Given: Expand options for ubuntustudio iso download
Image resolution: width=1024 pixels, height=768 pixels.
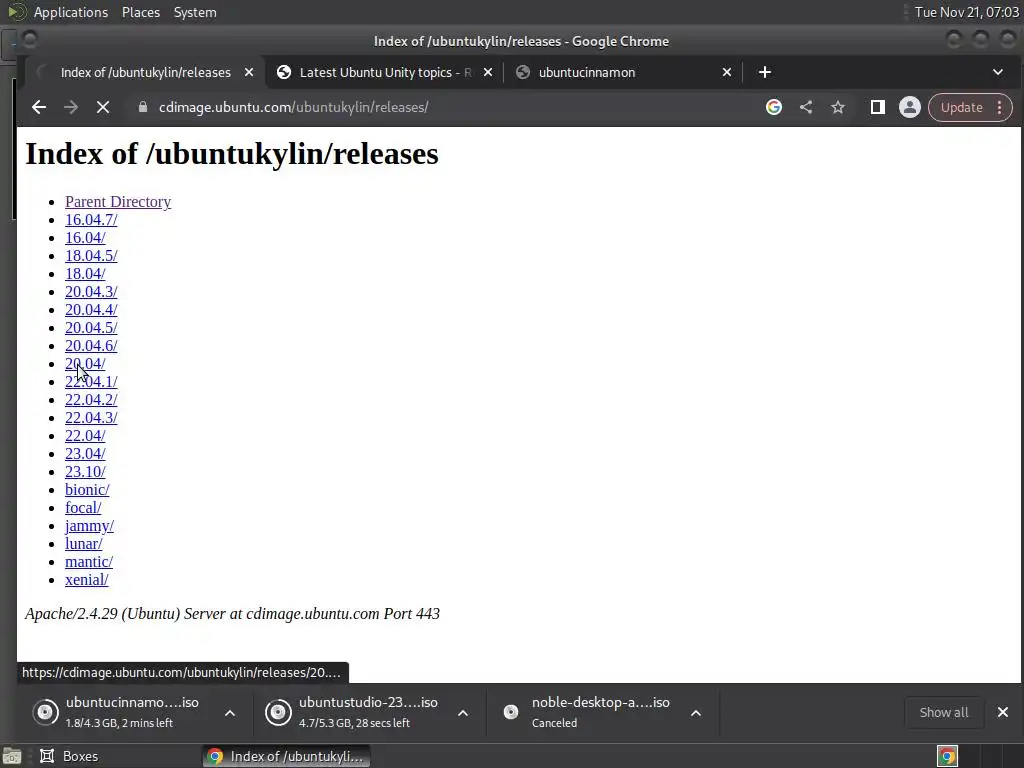Looking at the screenshot, I should coord(463,712).
